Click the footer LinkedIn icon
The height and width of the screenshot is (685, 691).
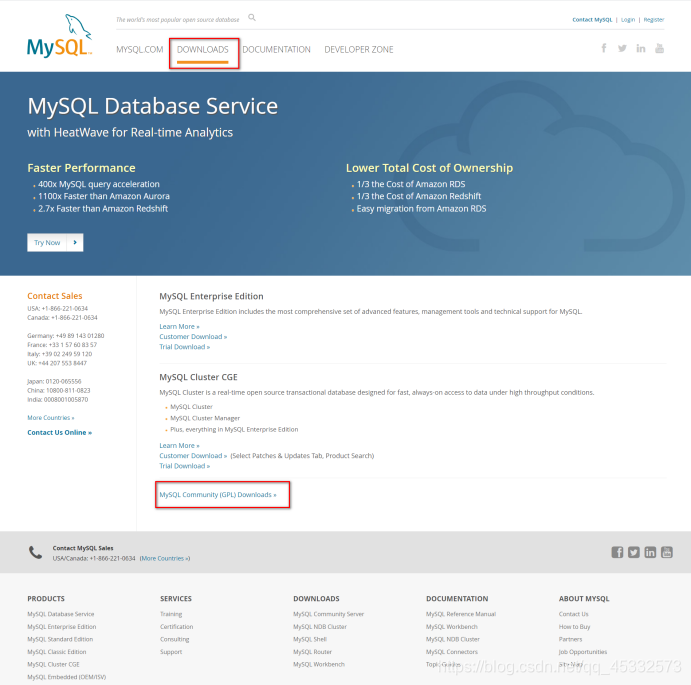pyautogui.click(x=650, y=552)
